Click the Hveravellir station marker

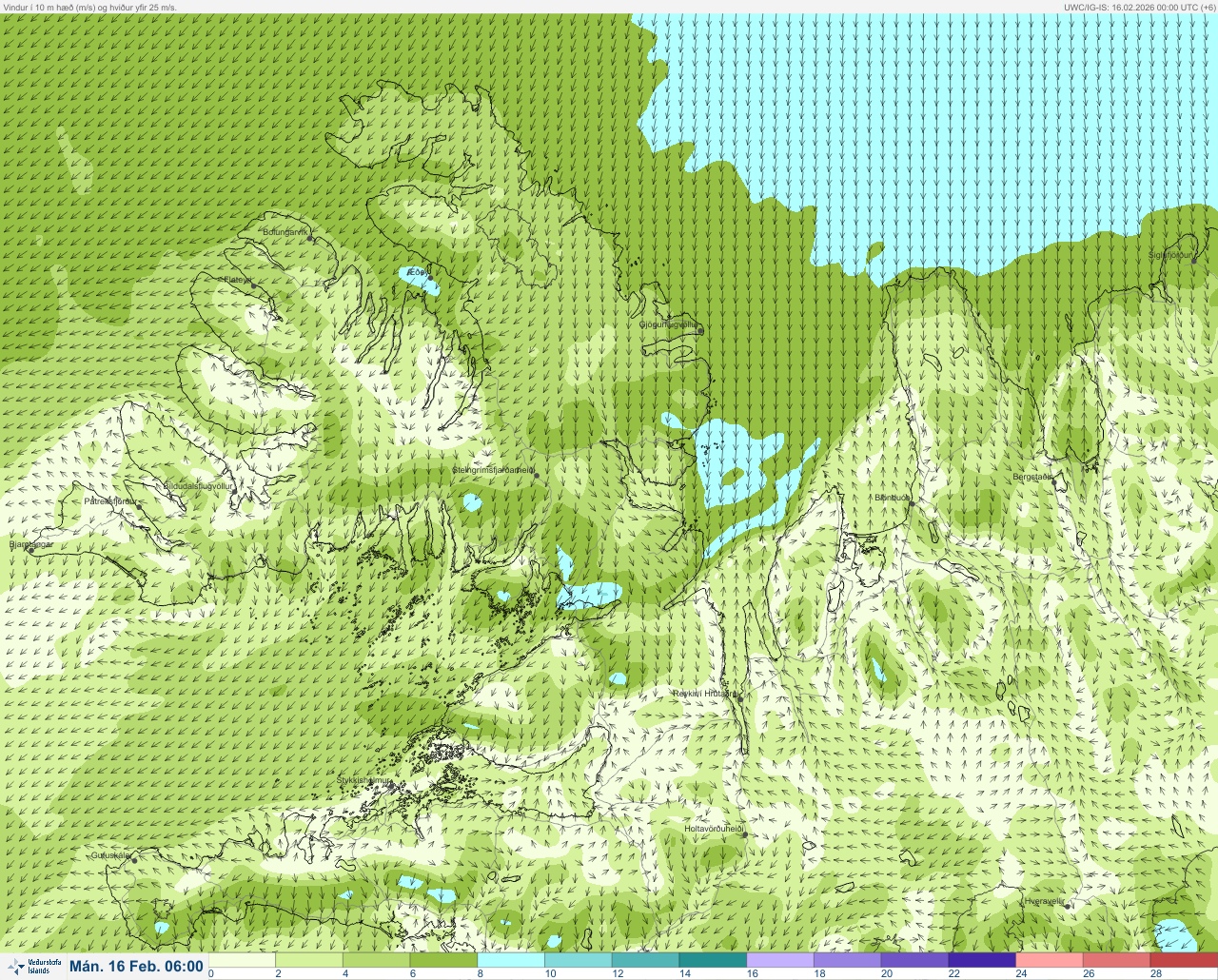(x=1068, y=906)
